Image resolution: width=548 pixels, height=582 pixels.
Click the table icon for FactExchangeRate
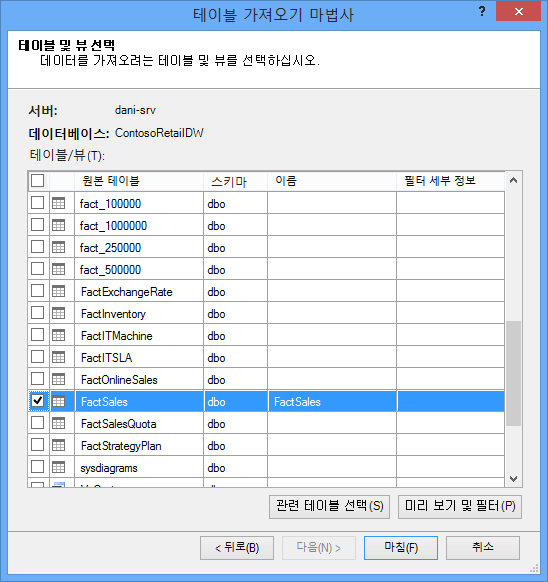point(58,291)
